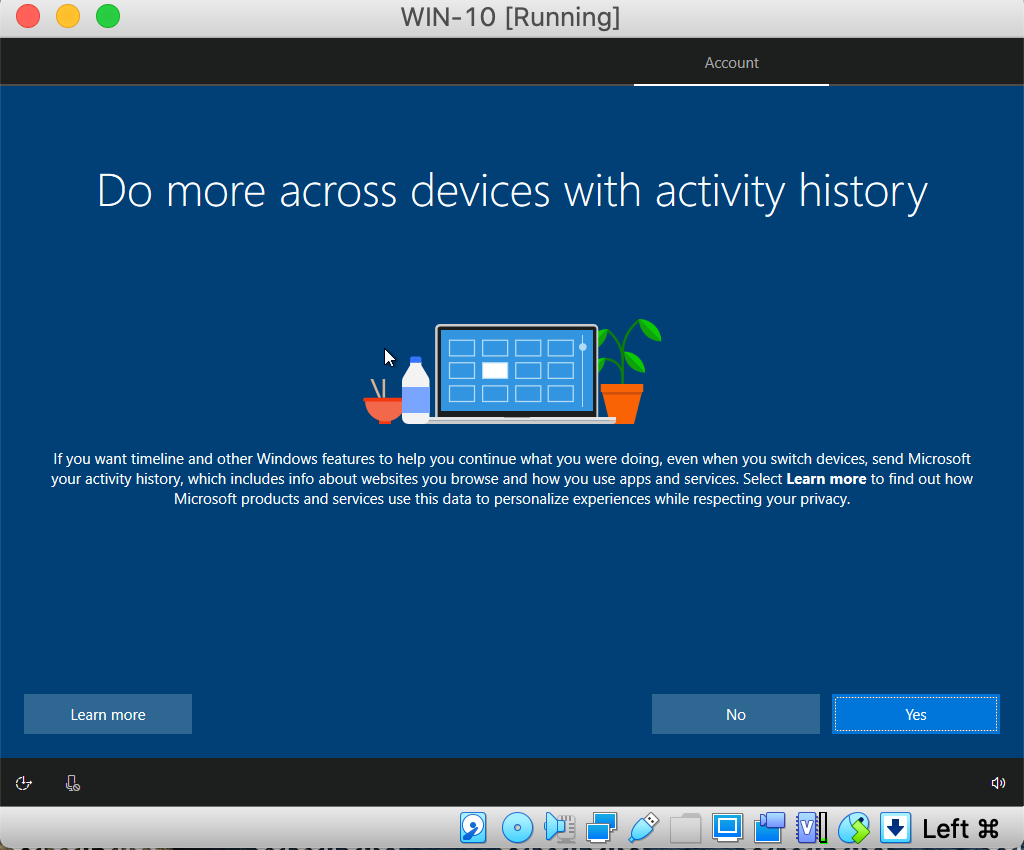The height and width of the screenshot is (850, 1024).
Task: Click the bold 'Learn more' text in paragraph
Action: [826, 479]
